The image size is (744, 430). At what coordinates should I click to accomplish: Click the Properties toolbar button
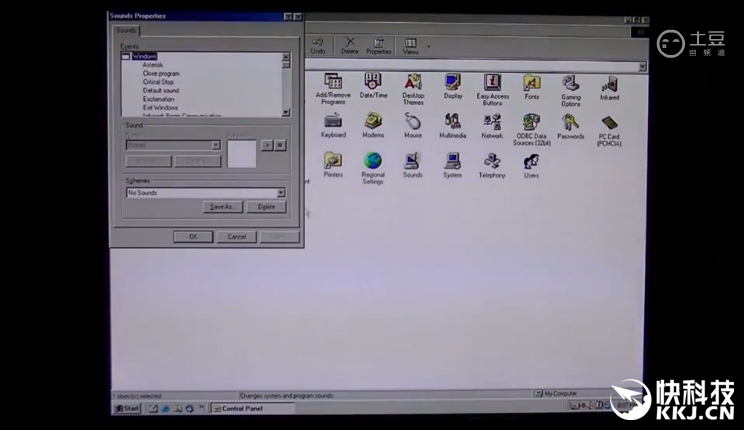click(x=378, y=46)
